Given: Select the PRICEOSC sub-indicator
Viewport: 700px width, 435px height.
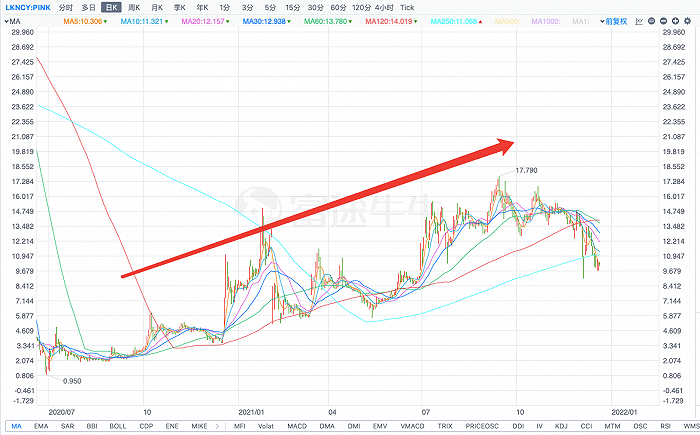Looking at the screenshot, I should (x=482, y=426).
